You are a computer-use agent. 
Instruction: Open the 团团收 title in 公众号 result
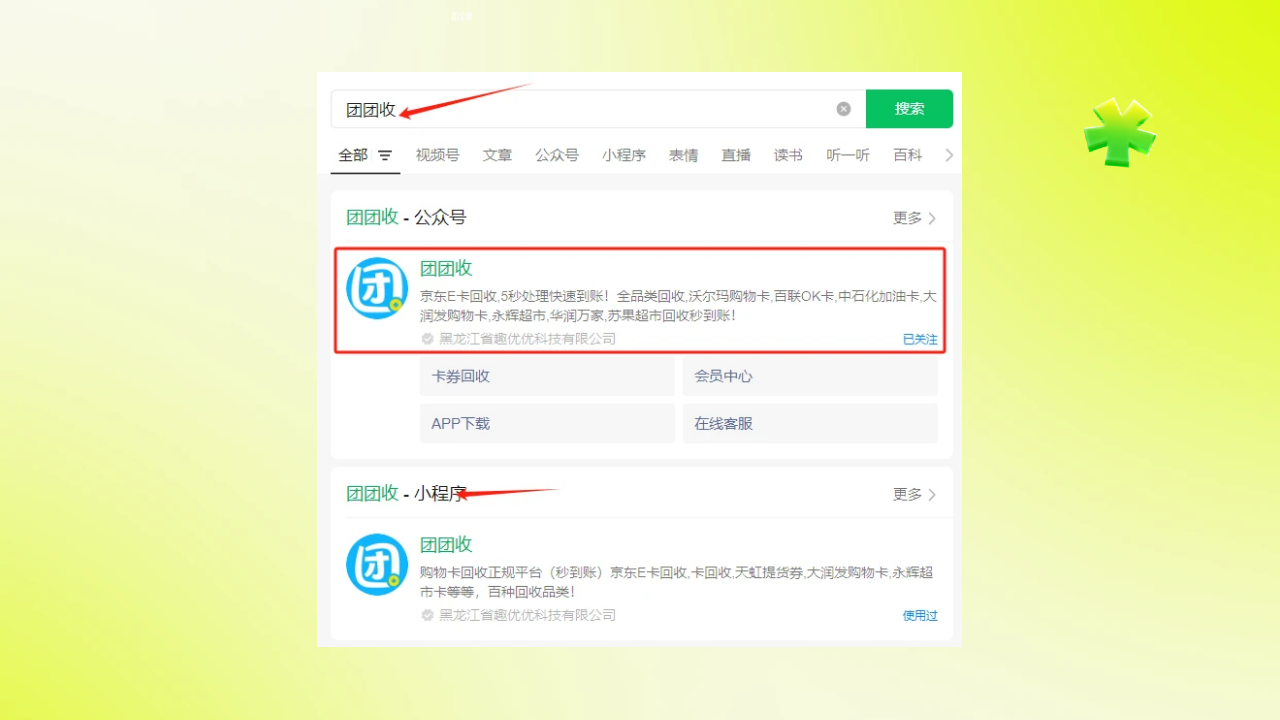coord(446,268)
